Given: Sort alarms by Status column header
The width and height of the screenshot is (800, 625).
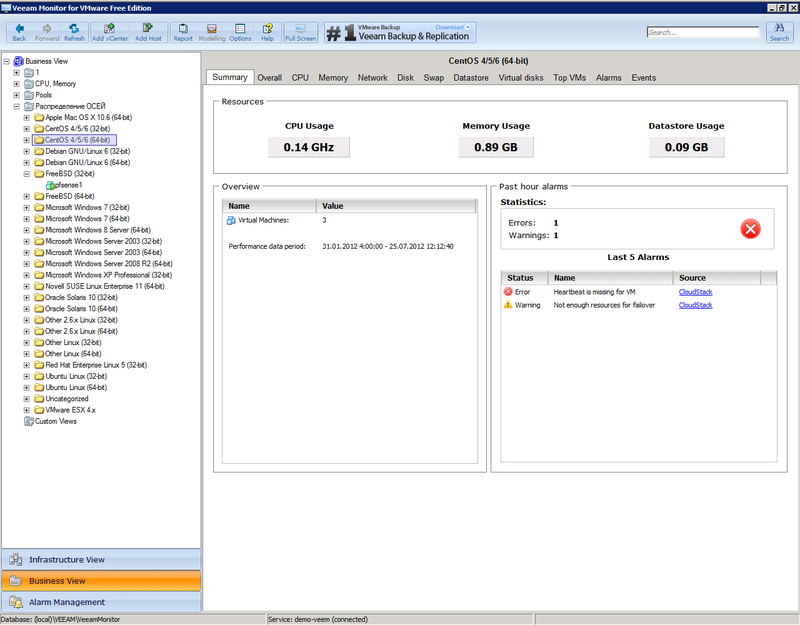Looking at the screenshot, I should tap(524, 278).
